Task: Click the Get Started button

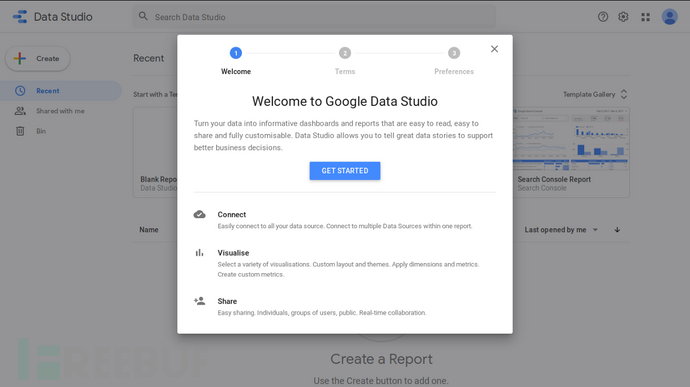Action: pyautogui.click(x=345, y=171)
